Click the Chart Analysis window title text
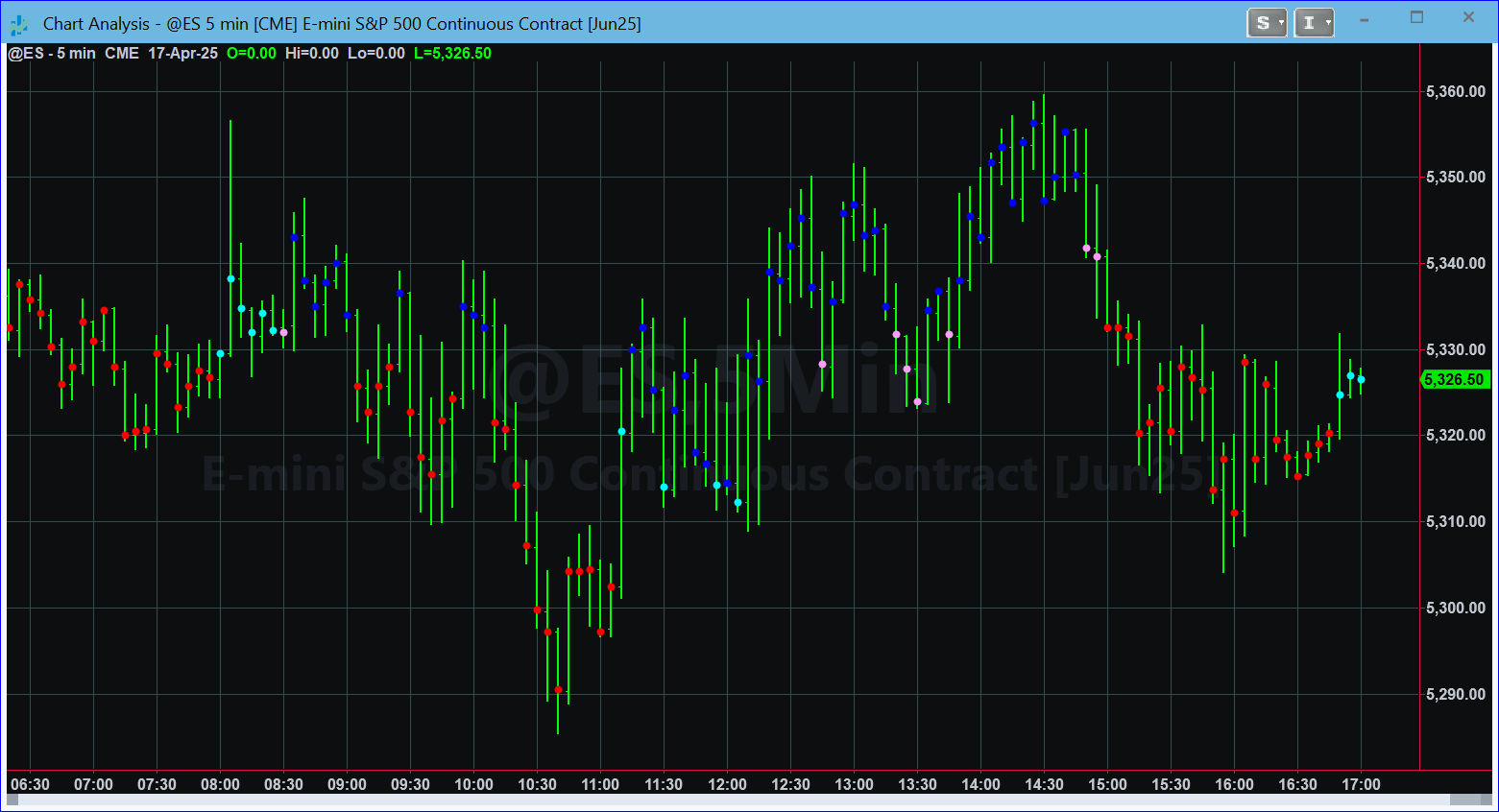 [342, 24]
